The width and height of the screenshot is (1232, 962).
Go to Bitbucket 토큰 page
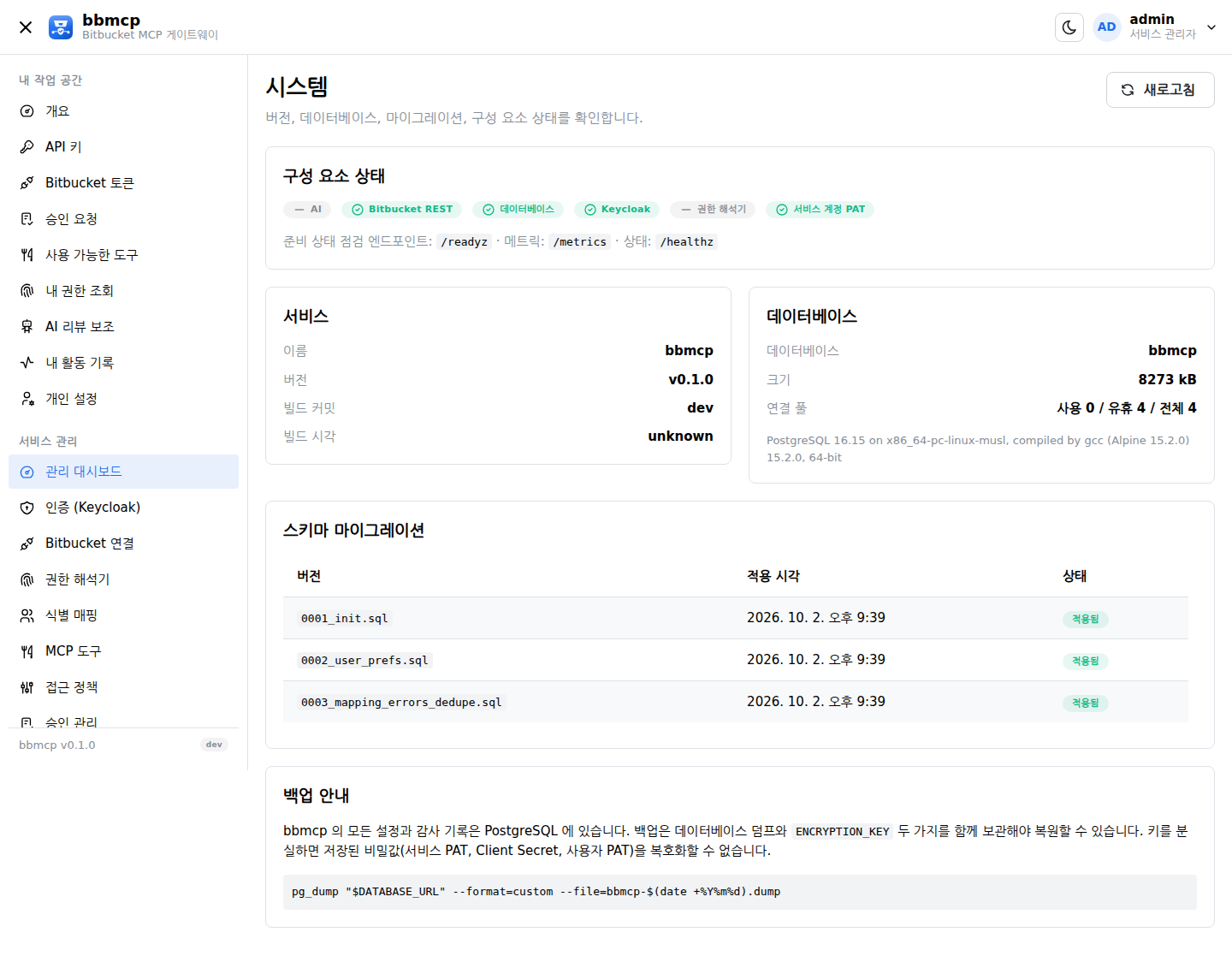[123, 183]
